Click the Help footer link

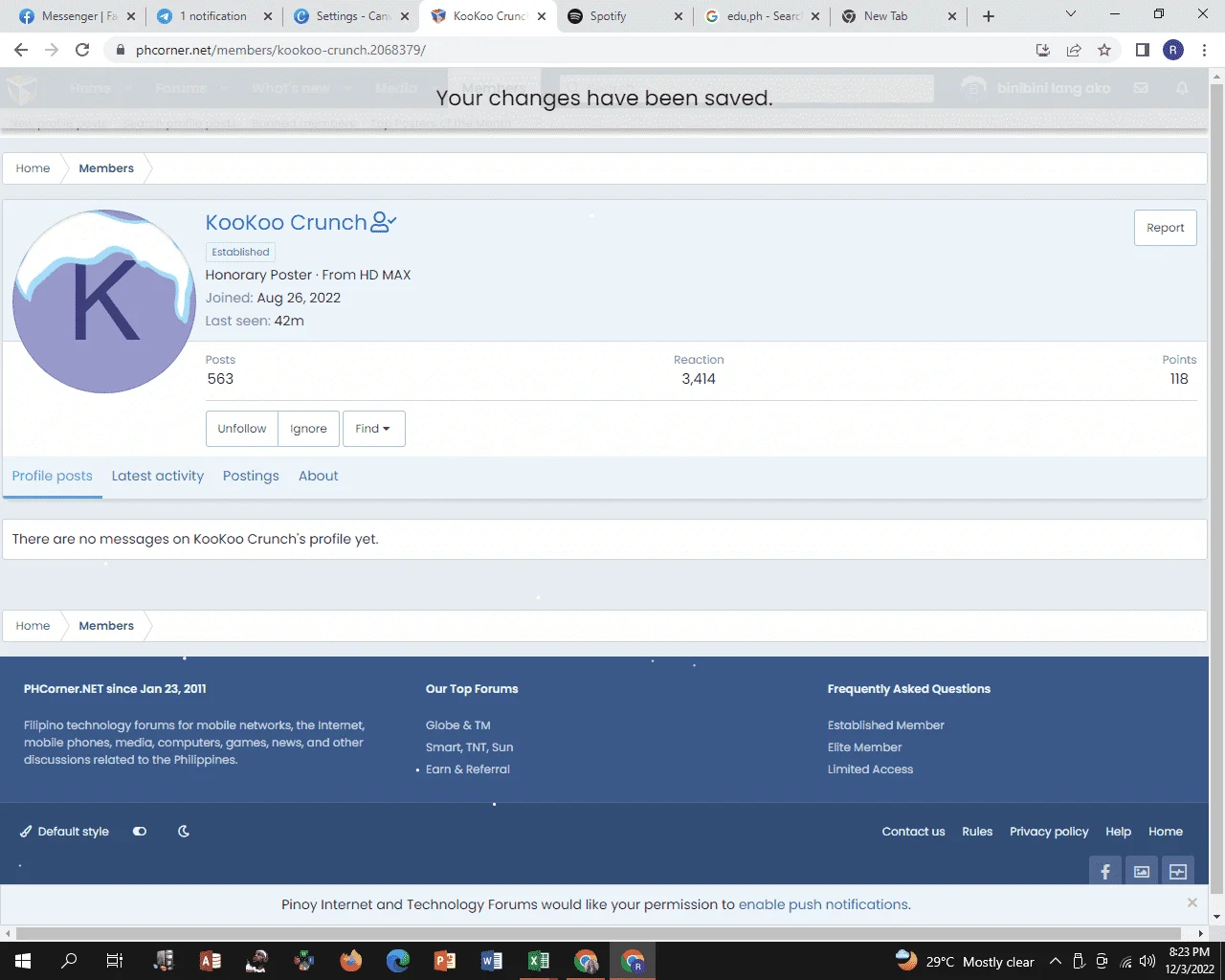pyautogui.click(x=1119, y=832)
